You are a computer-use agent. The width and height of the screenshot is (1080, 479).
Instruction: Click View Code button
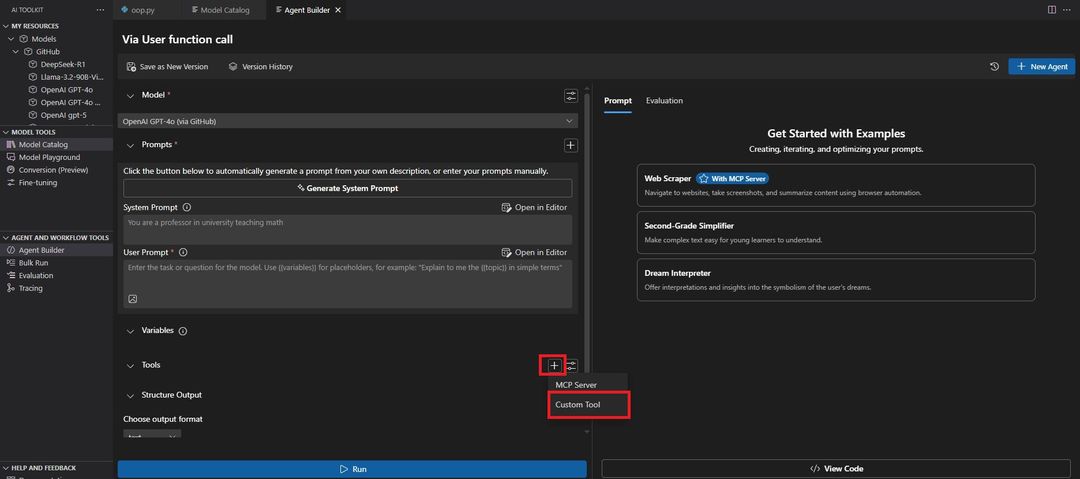tap(836, 469)
